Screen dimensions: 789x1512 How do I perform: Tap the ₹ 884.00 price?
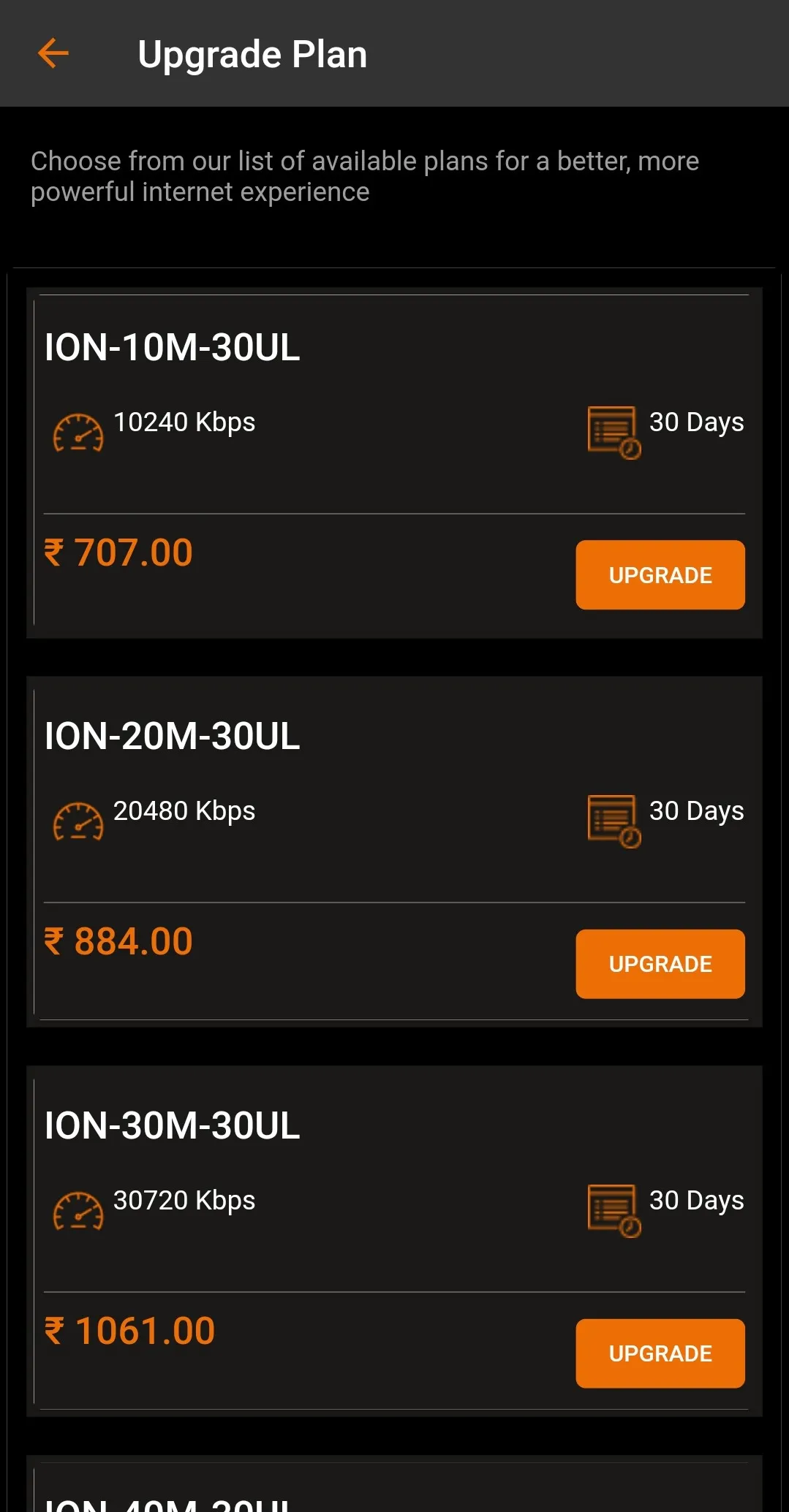[x=118, y=941]
